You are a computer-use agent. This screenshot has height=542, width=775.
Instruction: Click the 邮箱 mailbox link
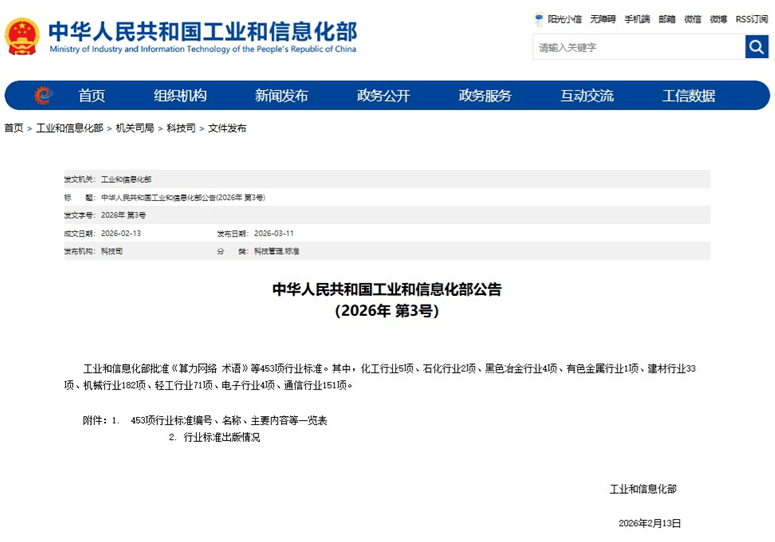(667, 19)
